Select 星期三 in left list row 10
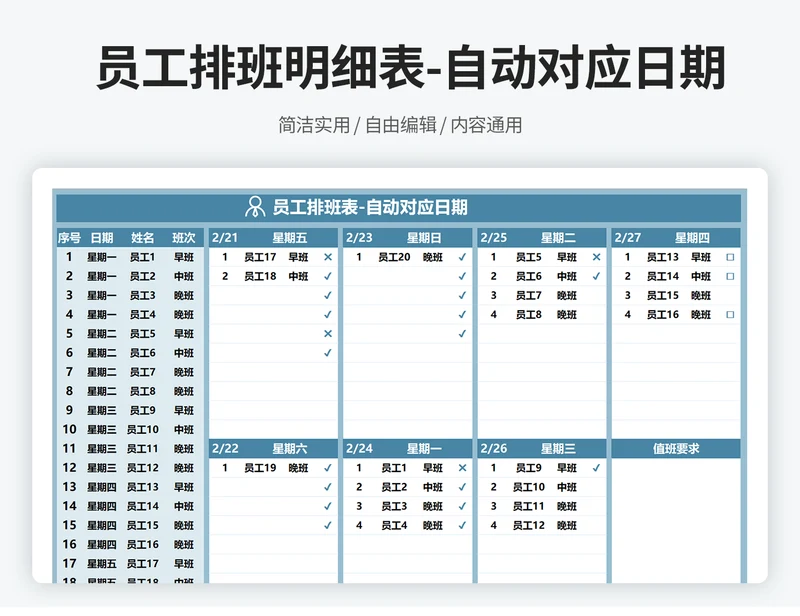The width and height of the screenshot is (800, 616). pos(102,429)
